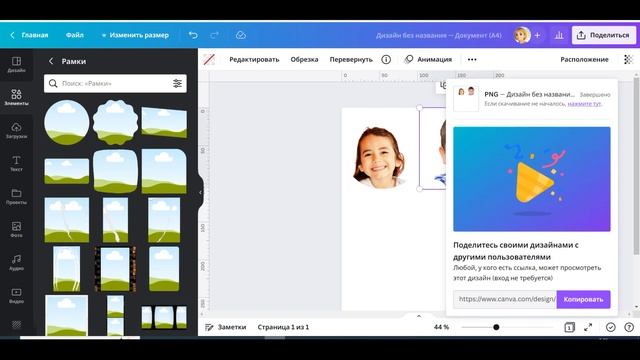Click the user profile avatar
The width and height of the screenshot is (640, 360).
(x=522, y=35)
